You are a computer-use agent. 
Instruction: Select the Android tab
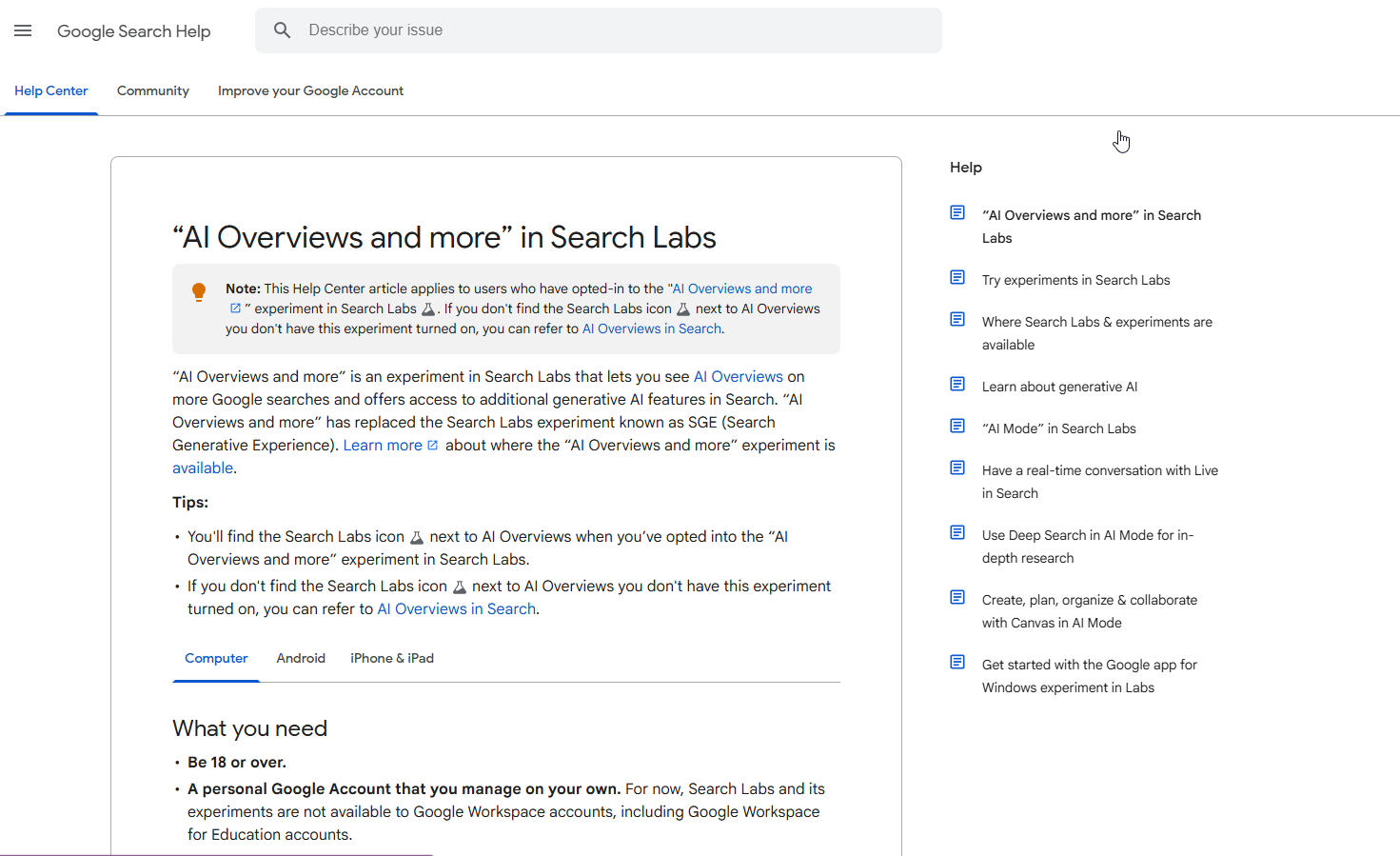click(301, 658)
